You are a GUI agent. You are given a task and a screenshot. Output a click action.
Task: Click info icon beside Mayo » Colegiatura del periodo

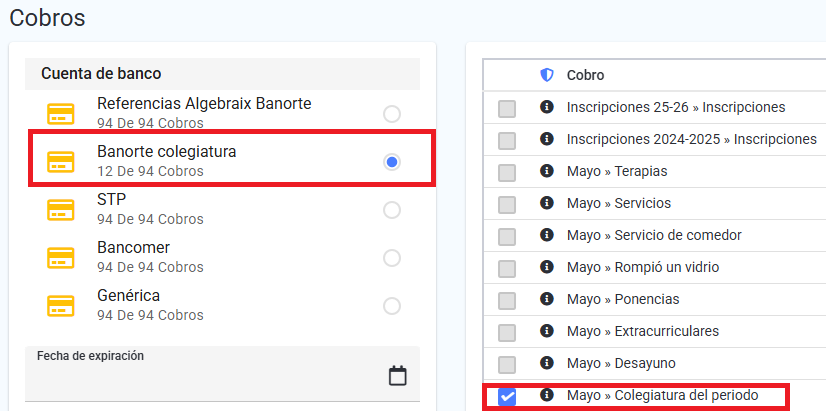coord(547,395)
